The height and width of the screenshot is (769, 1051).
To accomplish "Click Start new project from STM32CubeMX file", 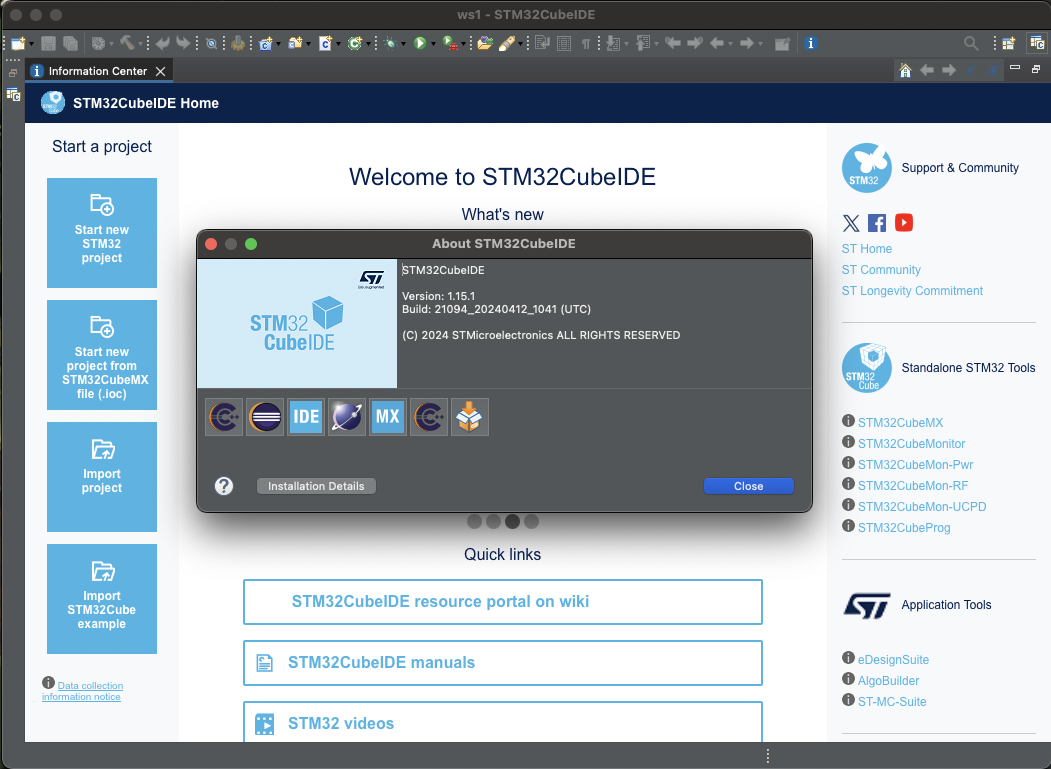I will point(102,355).
